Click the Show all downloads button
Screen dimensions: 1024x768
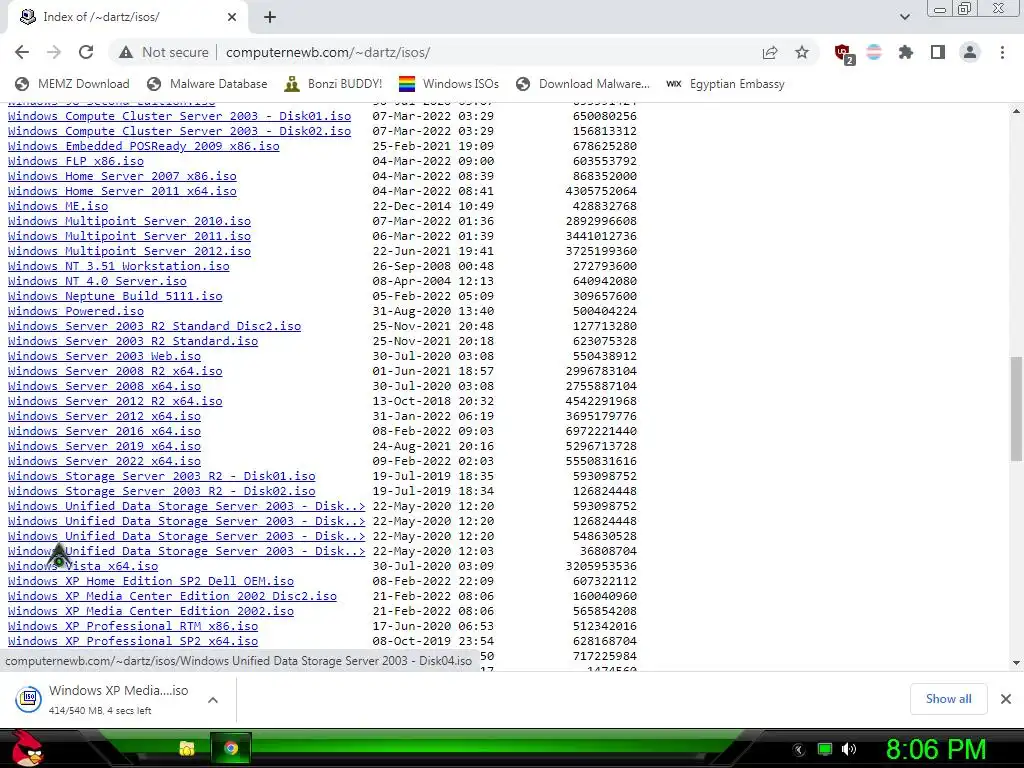coord(948,699)
